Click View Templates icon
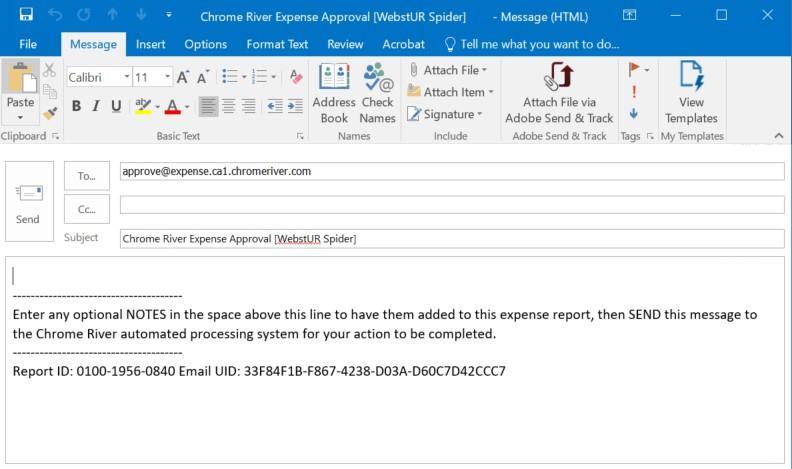The width and height of the screenshot is (792, 469). [691, 93]
